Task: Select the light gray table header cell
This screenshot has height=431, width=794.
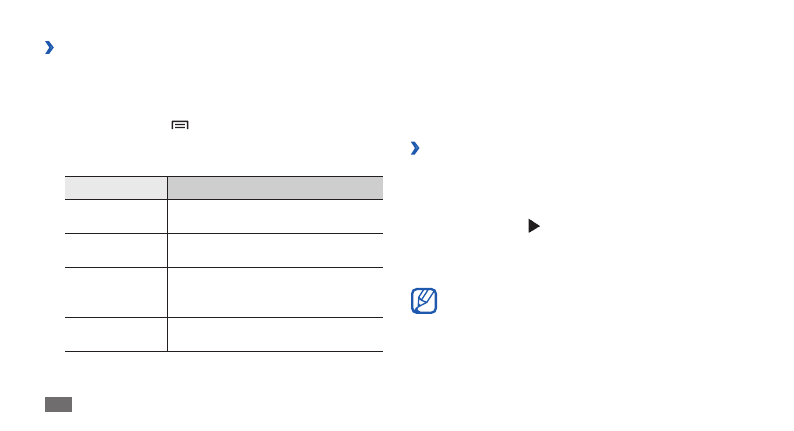Action: pos(116,188)
